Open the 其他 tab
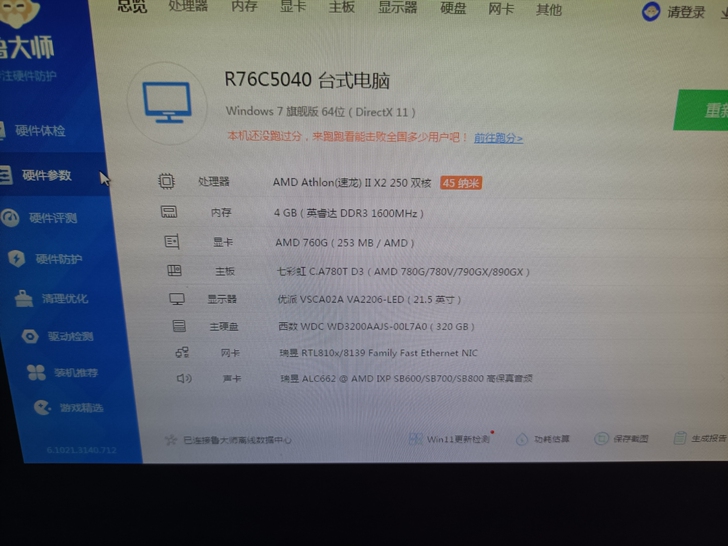 pyautogui.click(x=549, y=10)
